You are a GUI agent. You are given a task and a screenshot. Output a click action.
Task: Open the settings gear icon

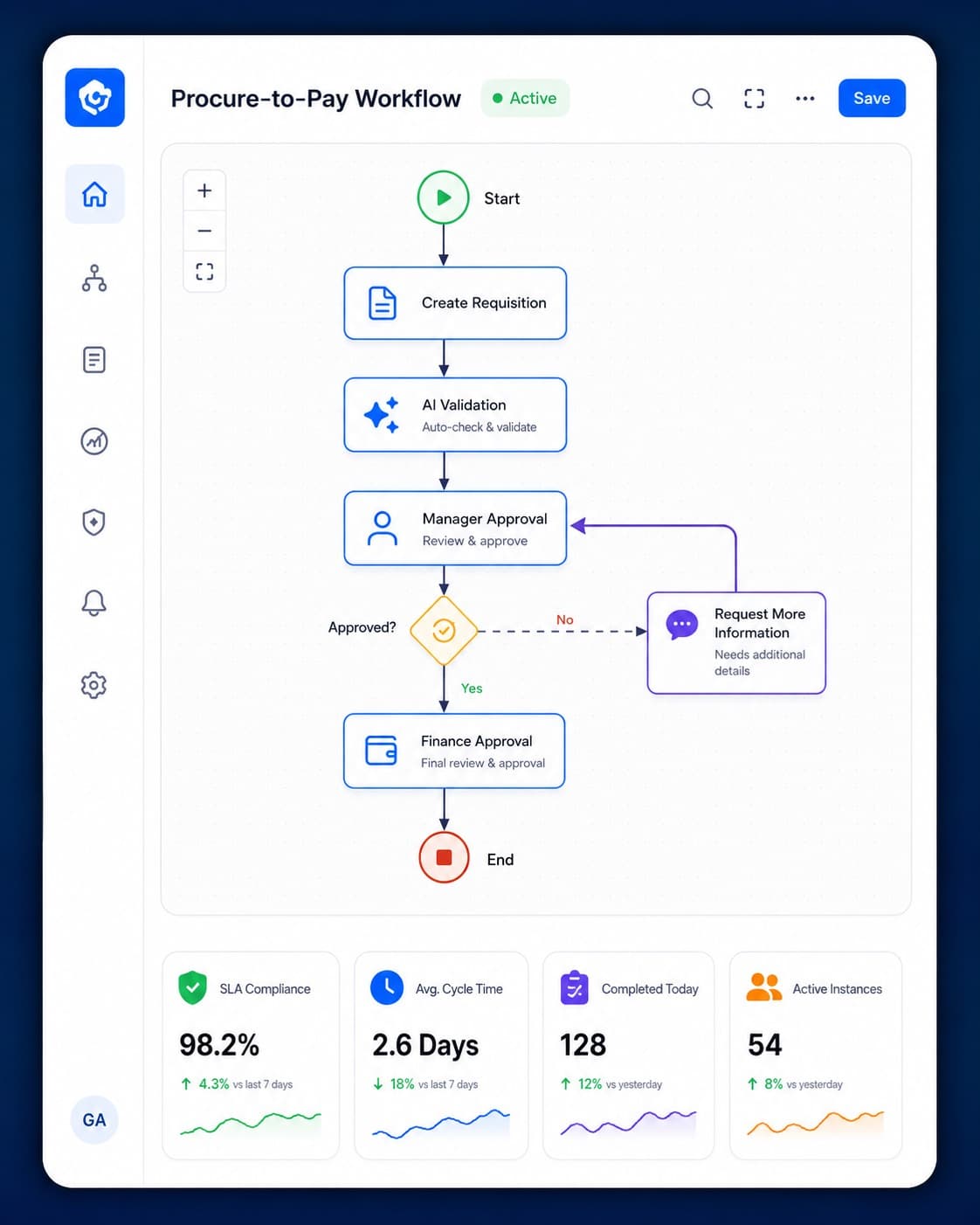pyautogui.click(x=94, y=685)
